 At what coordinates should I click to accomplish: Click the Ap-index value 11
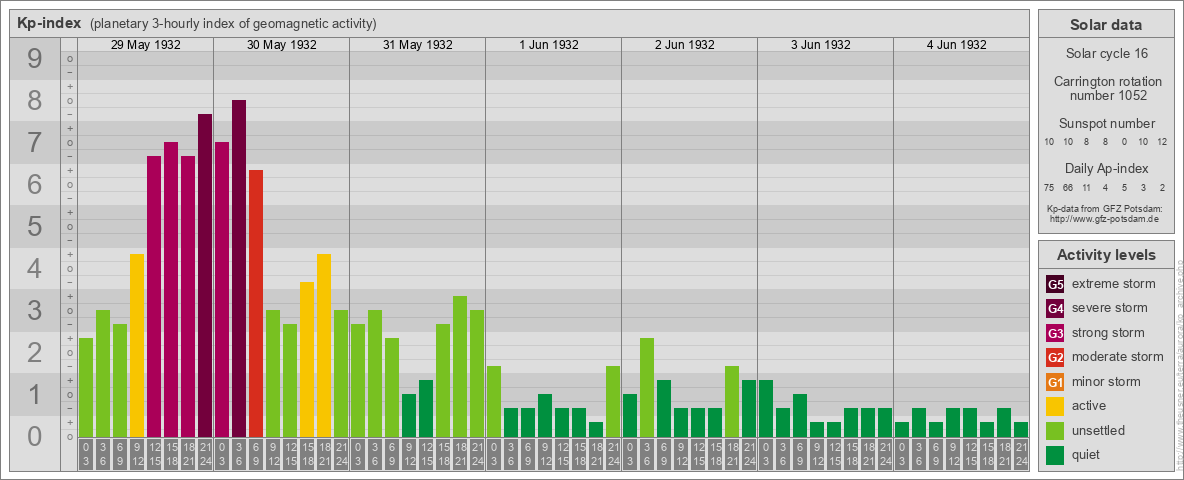[x=1087, y=188]
